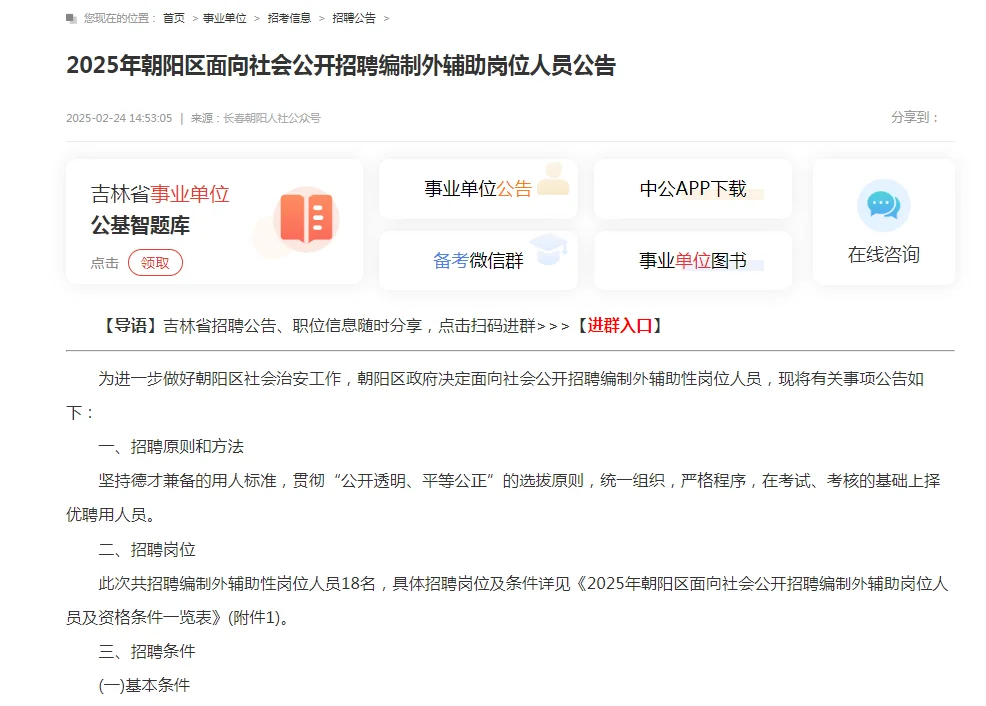
Task: Expand the chevron after 招考信息 breadcrumb
Action: [320, 17]
